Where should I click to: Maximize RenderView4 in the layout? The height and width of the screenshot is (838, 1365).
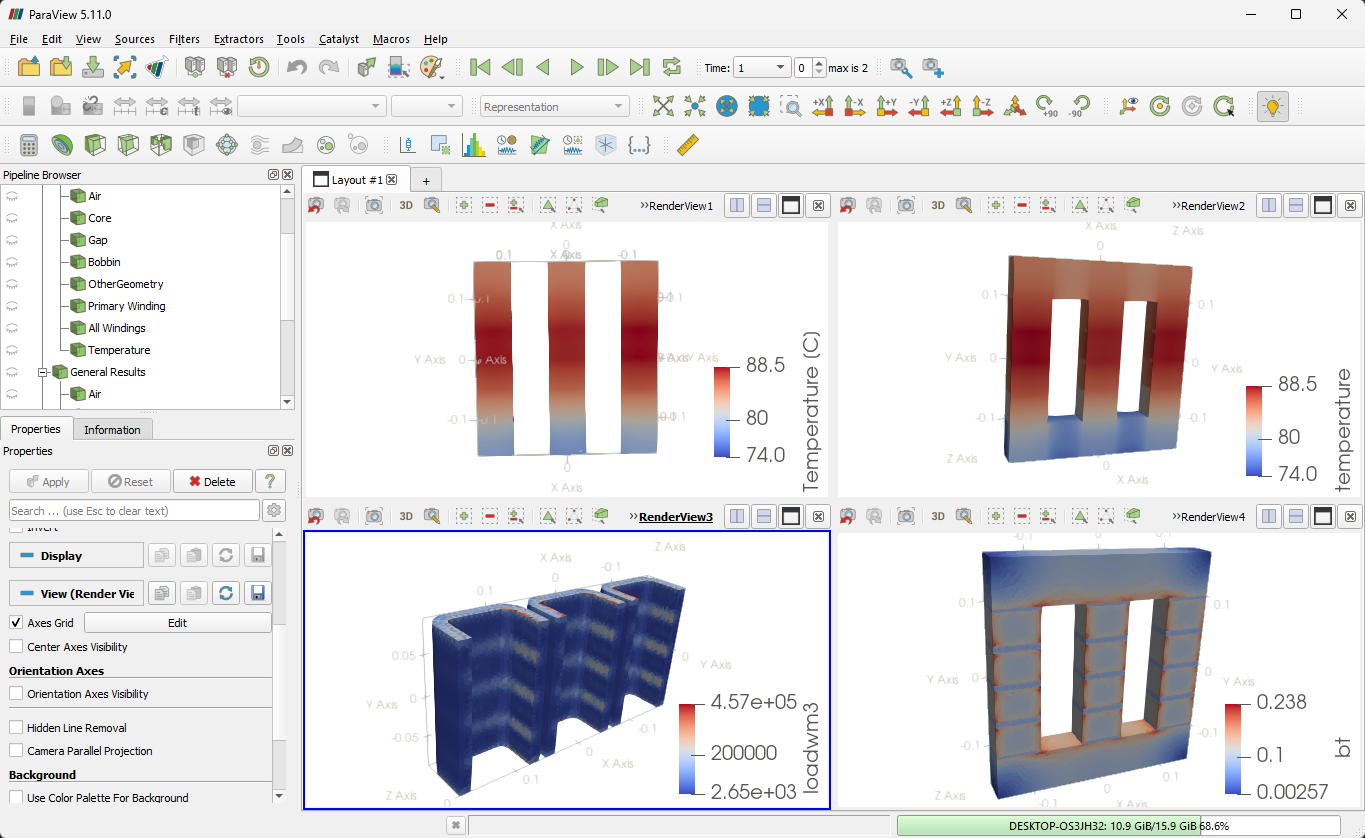(1322, 517)
